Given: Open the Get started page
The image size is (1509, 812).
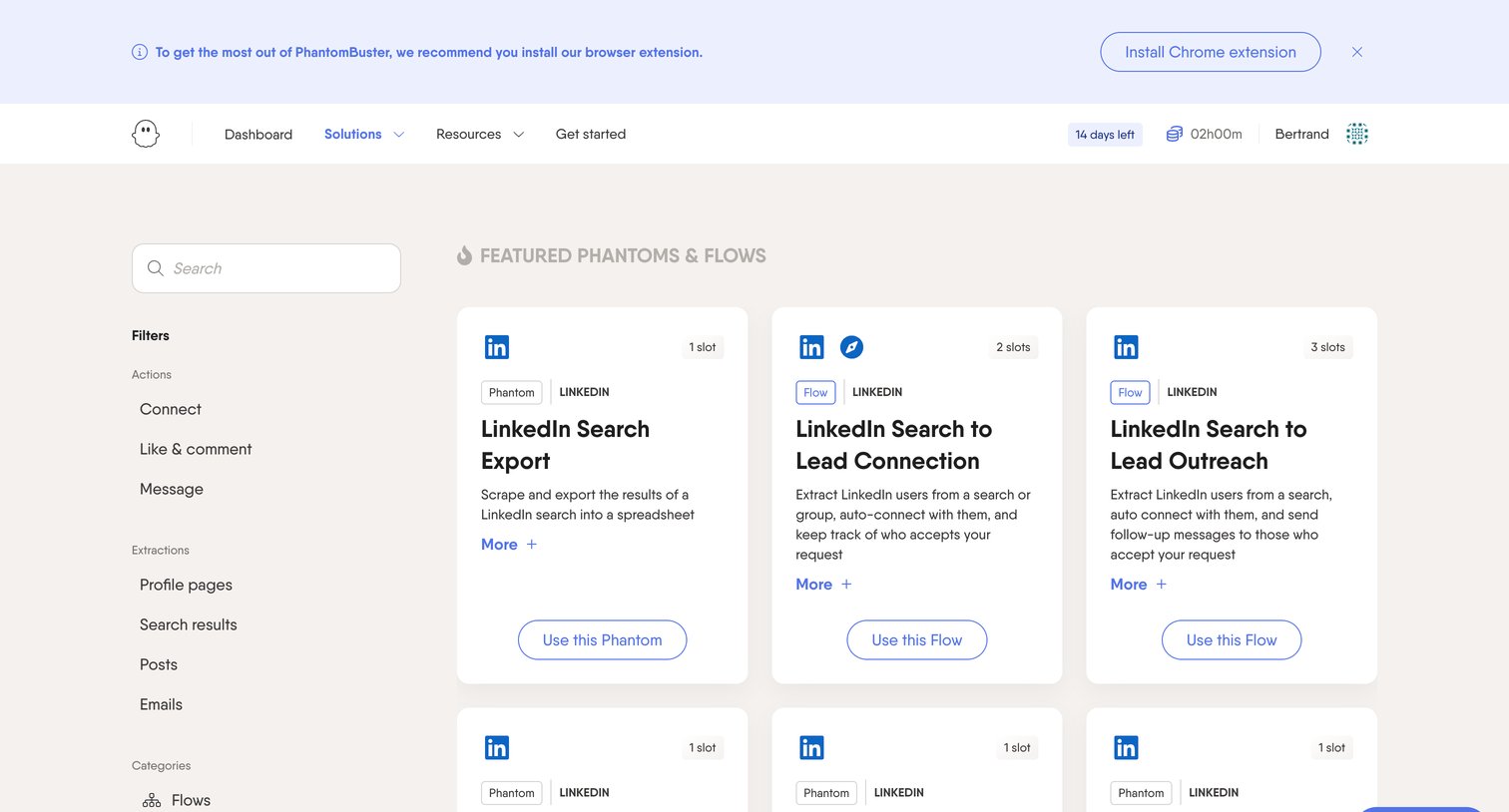Looking at the screenshot, I should pos(591,134).
